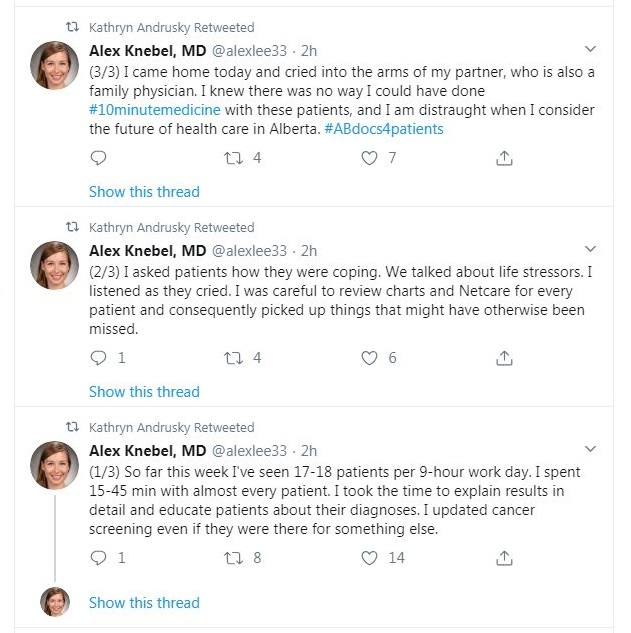This screenshot has height=633, width=631.
Task: Like the (1/3) tweet with 14 likes
Action: 369,558
